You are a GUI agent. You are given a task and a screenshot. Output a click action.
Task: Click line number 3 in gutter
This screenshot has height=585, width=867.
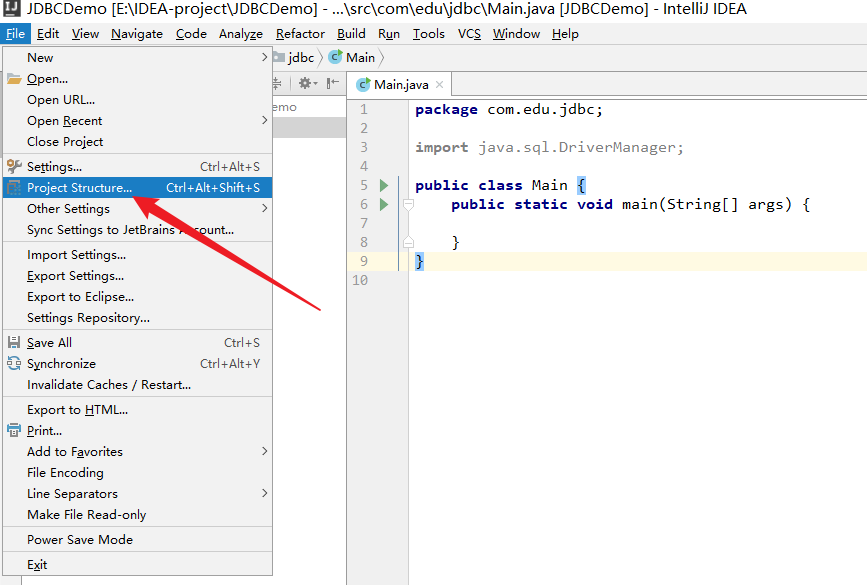[x=364, y=147]
